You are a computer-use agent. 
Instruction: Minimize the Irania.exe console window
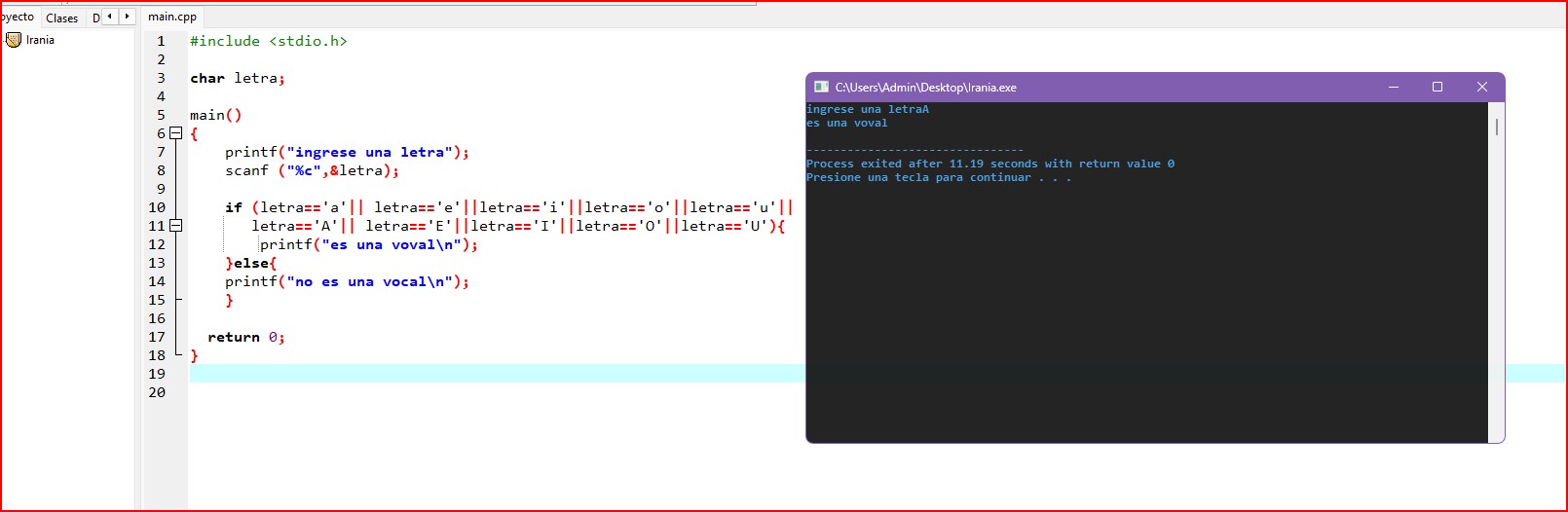pyautogui.click(x=1393, y=87)
